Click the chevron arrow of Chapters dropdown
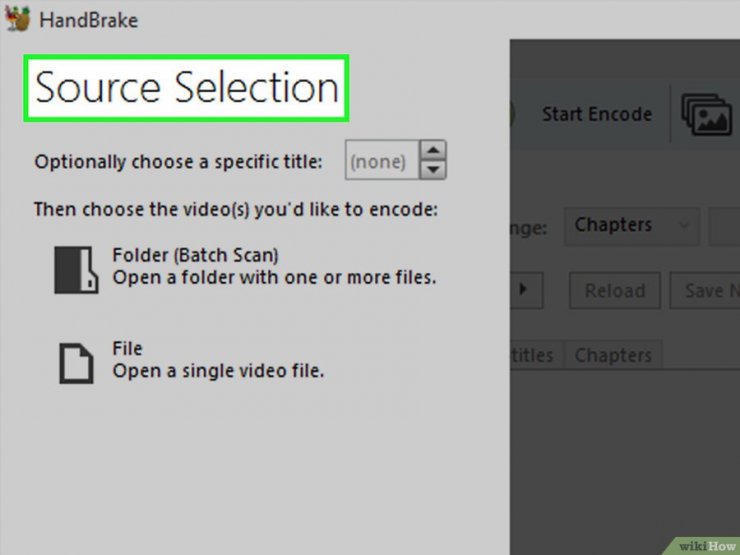This screenshot has width=740, height=555. point(684,225)
